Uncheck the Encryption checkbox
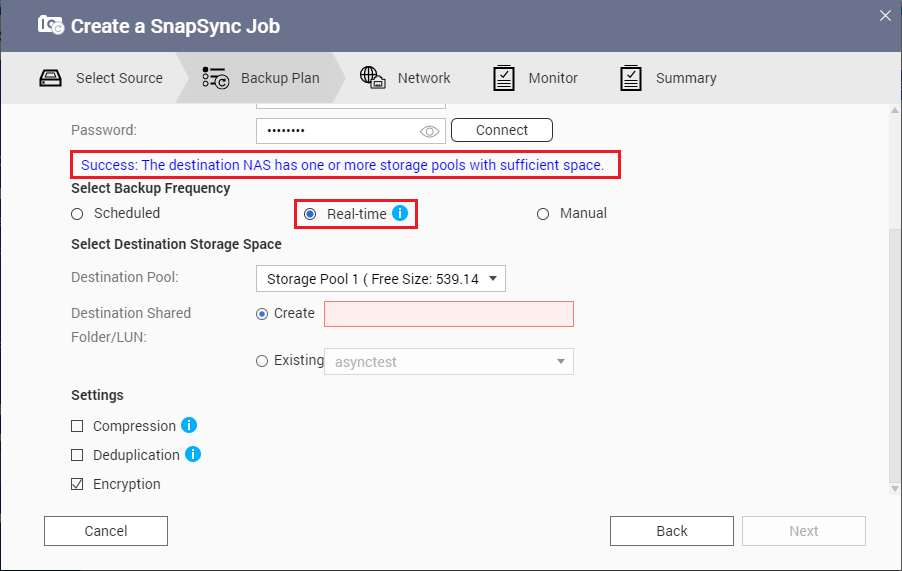 click(77, 484)
